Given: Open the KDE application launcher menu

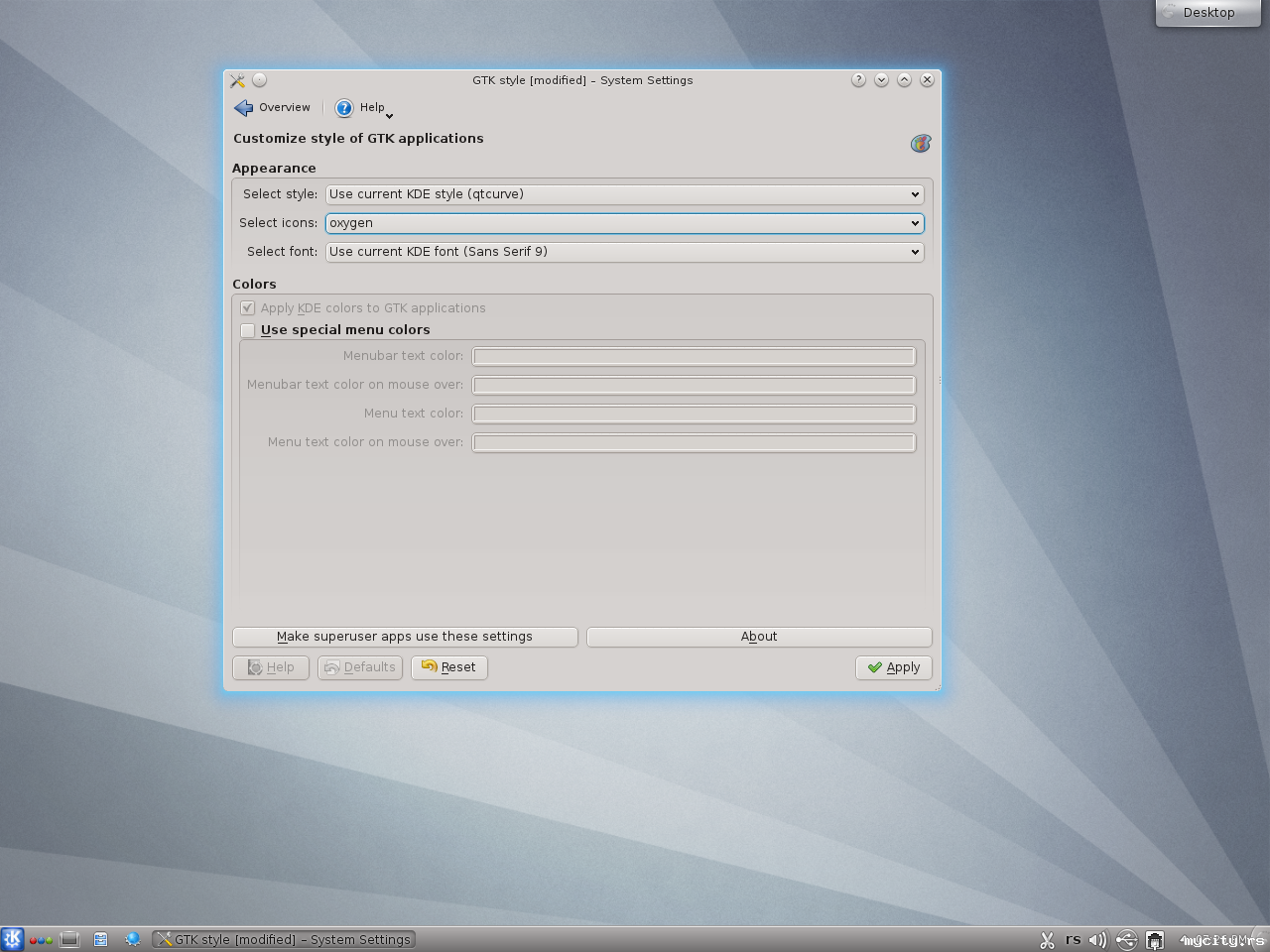Looking at the screenshot, I should pyautogui.click(x=12, y=939).
